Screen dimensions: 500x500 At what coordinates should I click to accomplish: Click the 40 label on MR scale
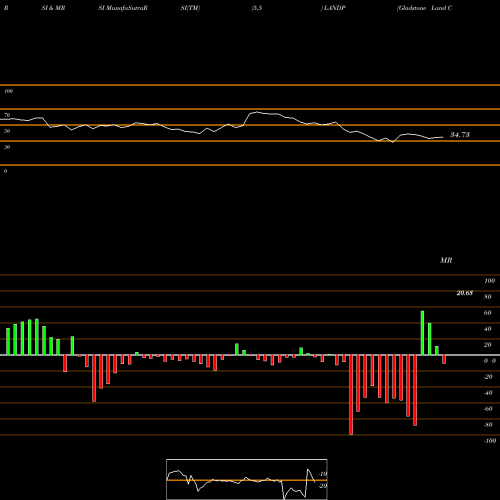tap(488, 329)
